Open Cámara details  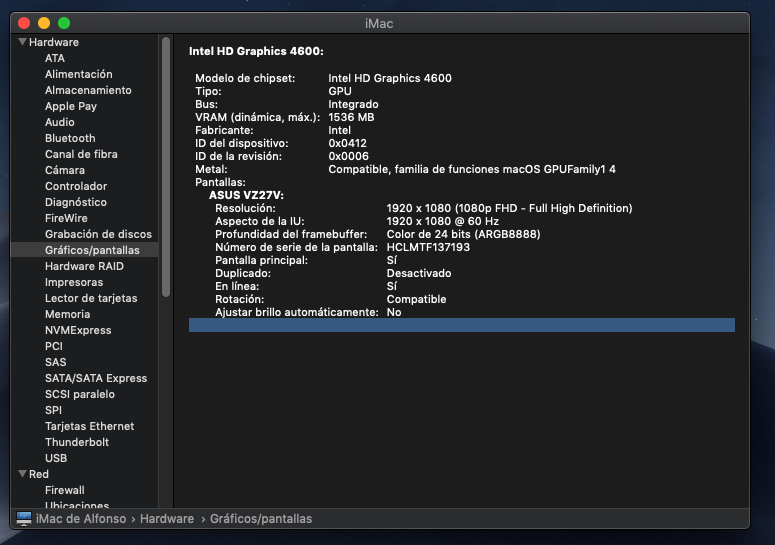click(65, 170)
